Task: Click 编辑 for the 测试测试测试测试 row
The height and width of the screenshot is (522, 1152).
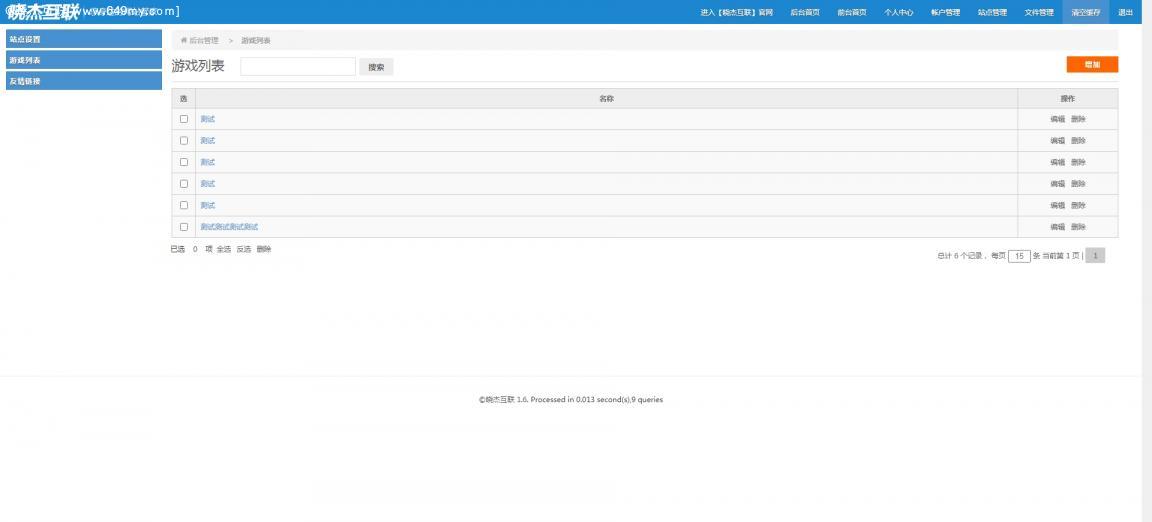Action: (x=1057, y=226)
